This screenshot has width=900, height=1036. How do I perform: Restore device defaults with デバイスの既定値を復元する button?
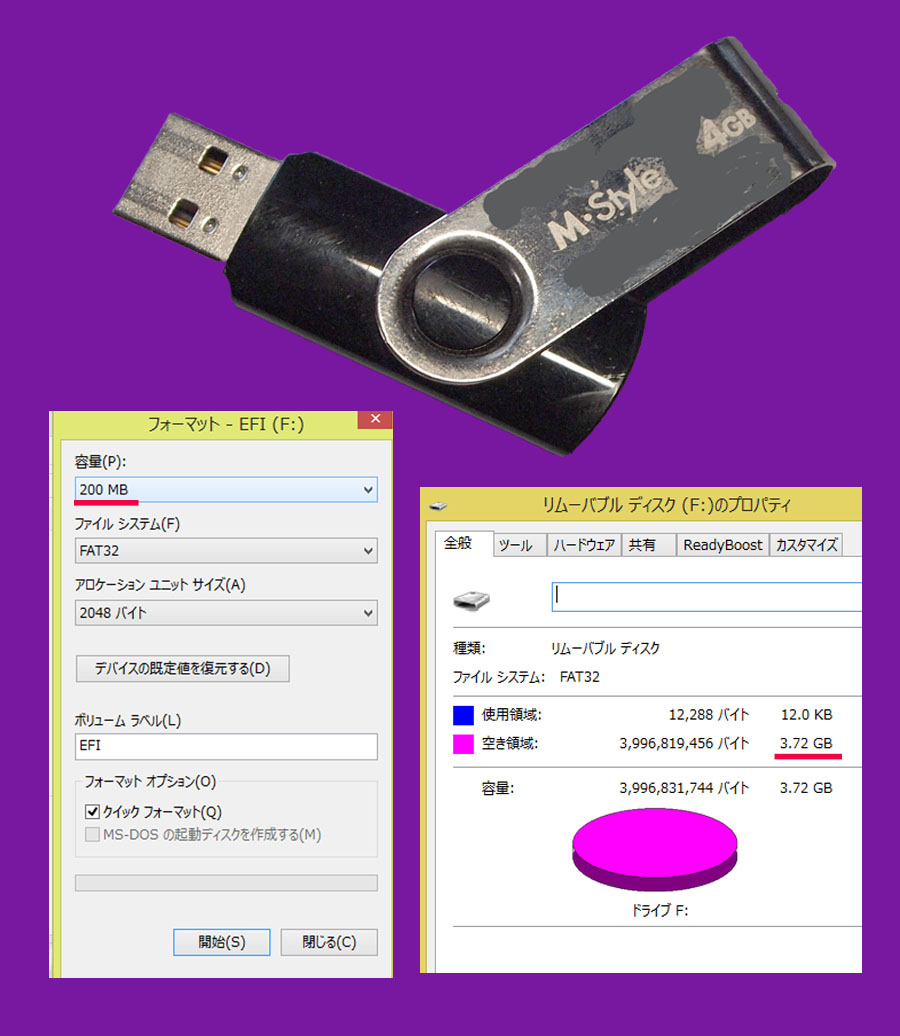coord(182,669)
